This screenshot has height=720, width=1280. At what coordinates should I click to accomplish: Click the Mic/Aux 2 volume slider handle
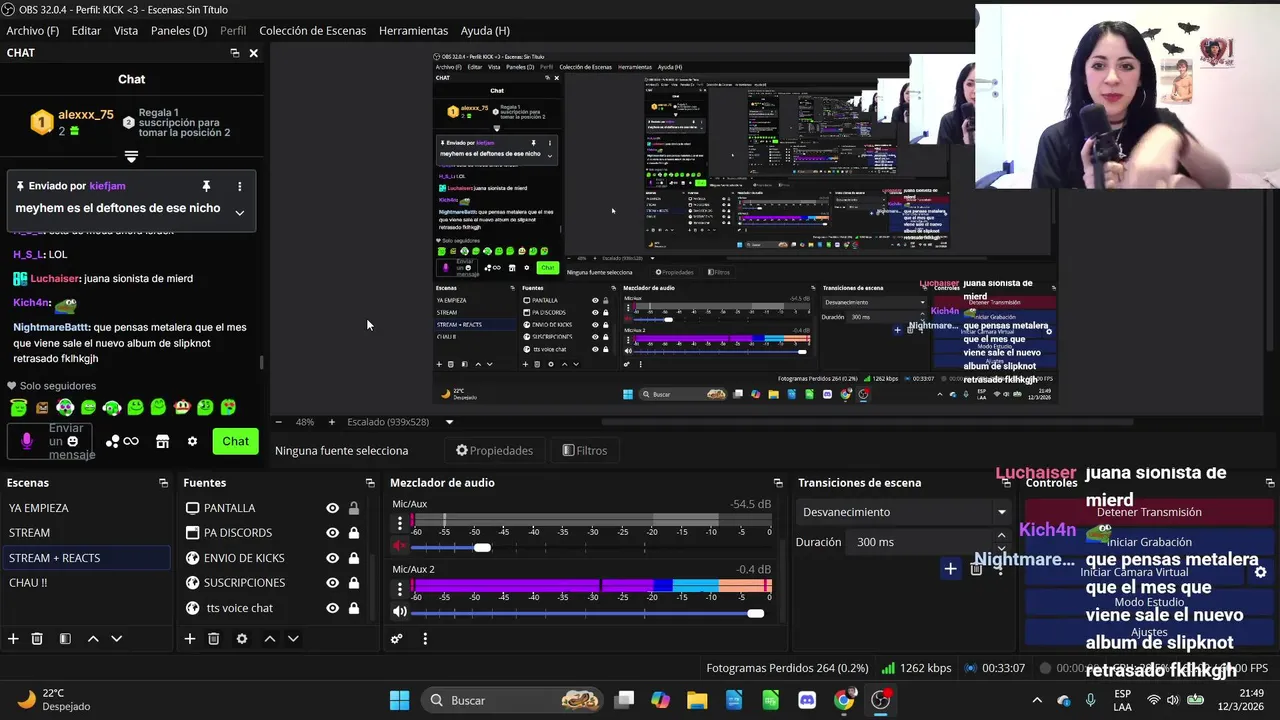(755, 613)
